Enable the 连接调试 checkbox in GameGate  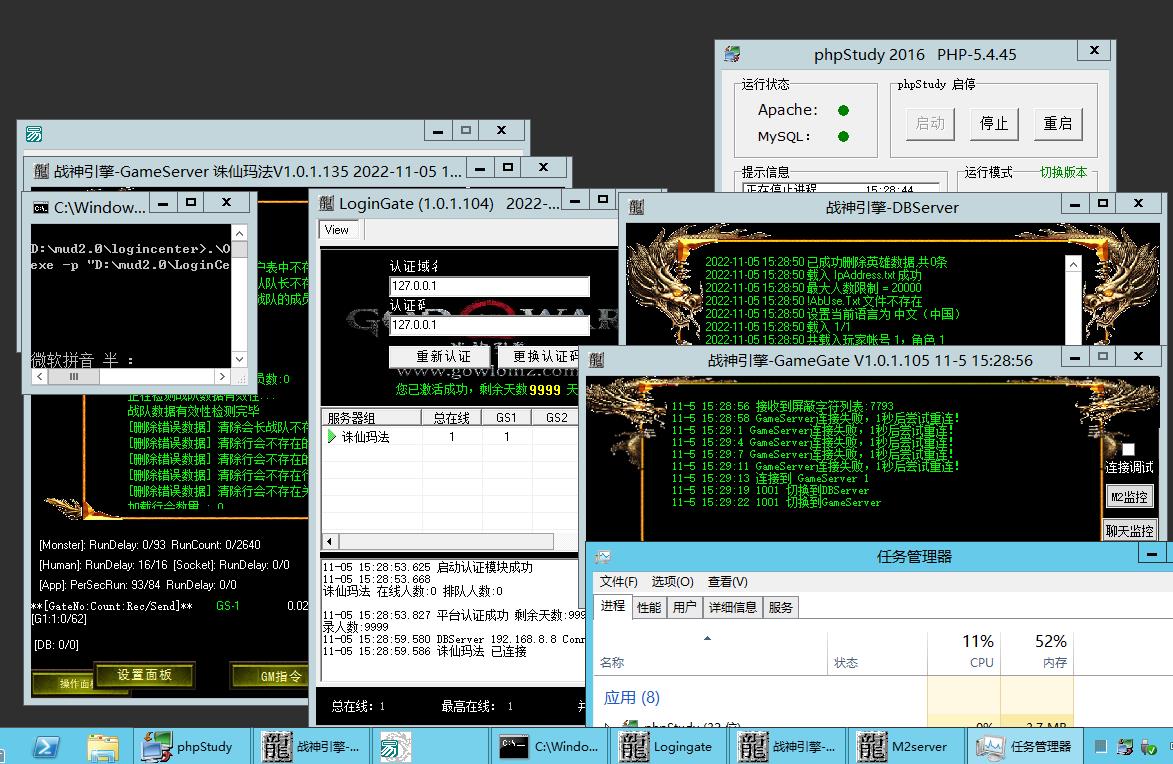coord(1128,449)
